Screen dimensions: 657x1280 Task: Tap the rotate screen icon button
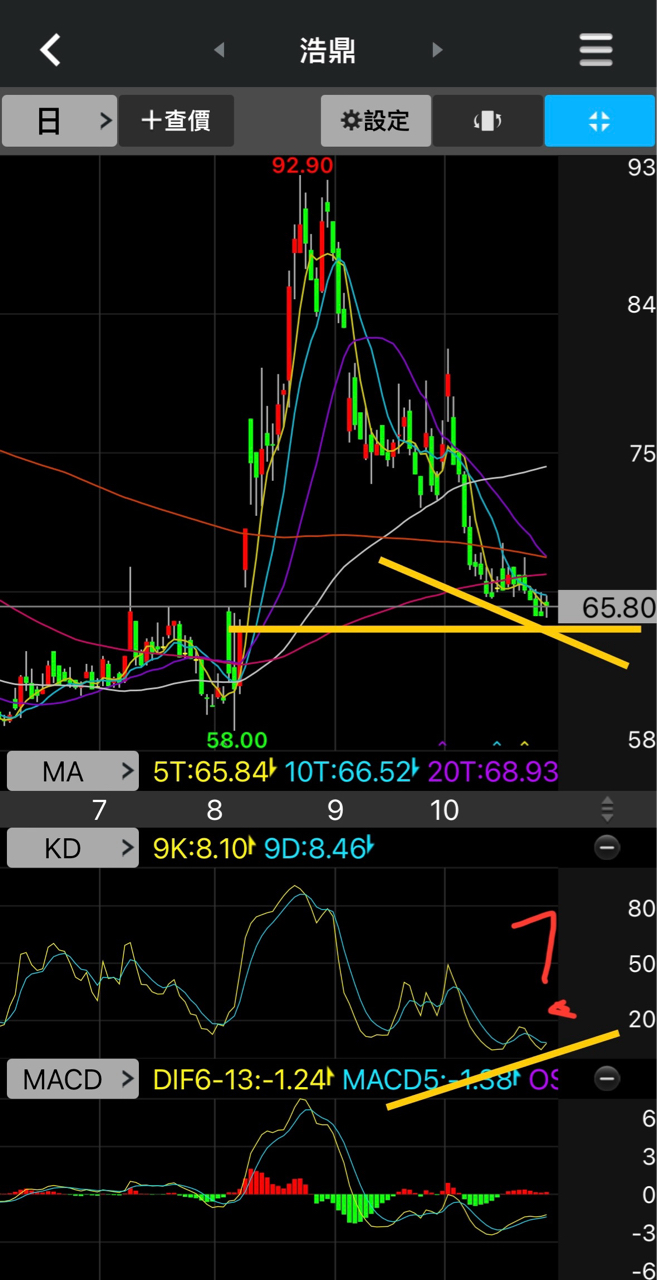487,121
